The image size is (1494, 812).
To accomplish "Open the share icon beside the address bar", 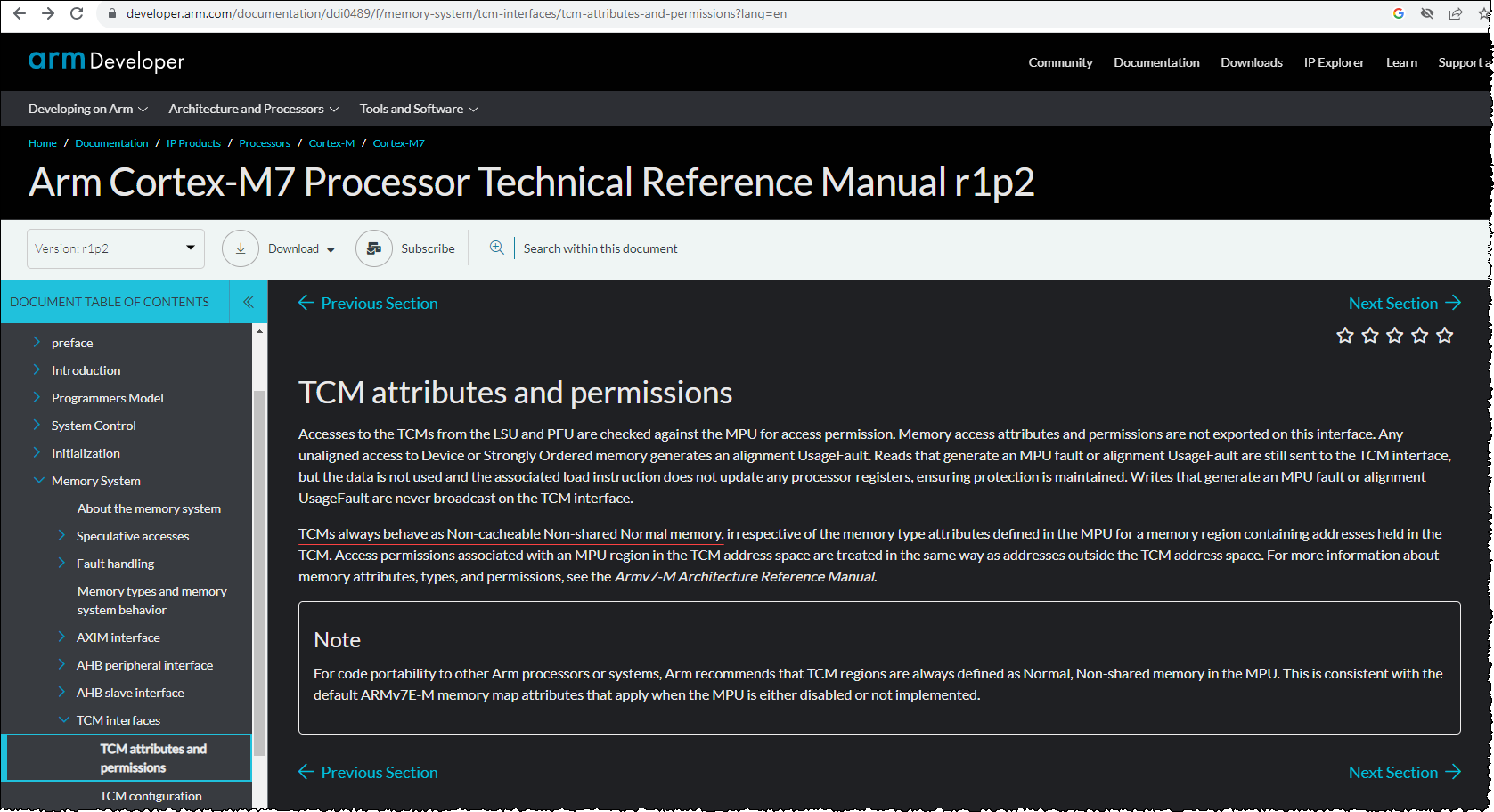I will click(1456, 13).
